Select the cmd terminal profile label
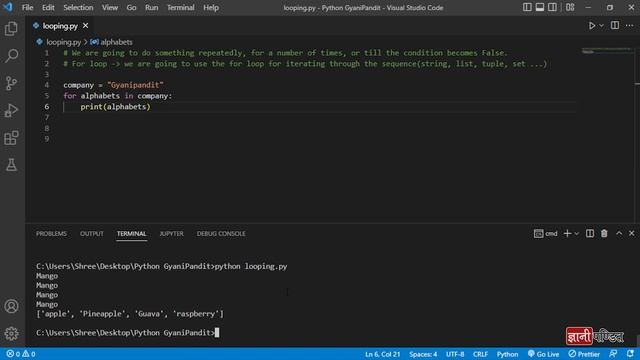Viewport: 640px width, 360px height. (545, 233)
